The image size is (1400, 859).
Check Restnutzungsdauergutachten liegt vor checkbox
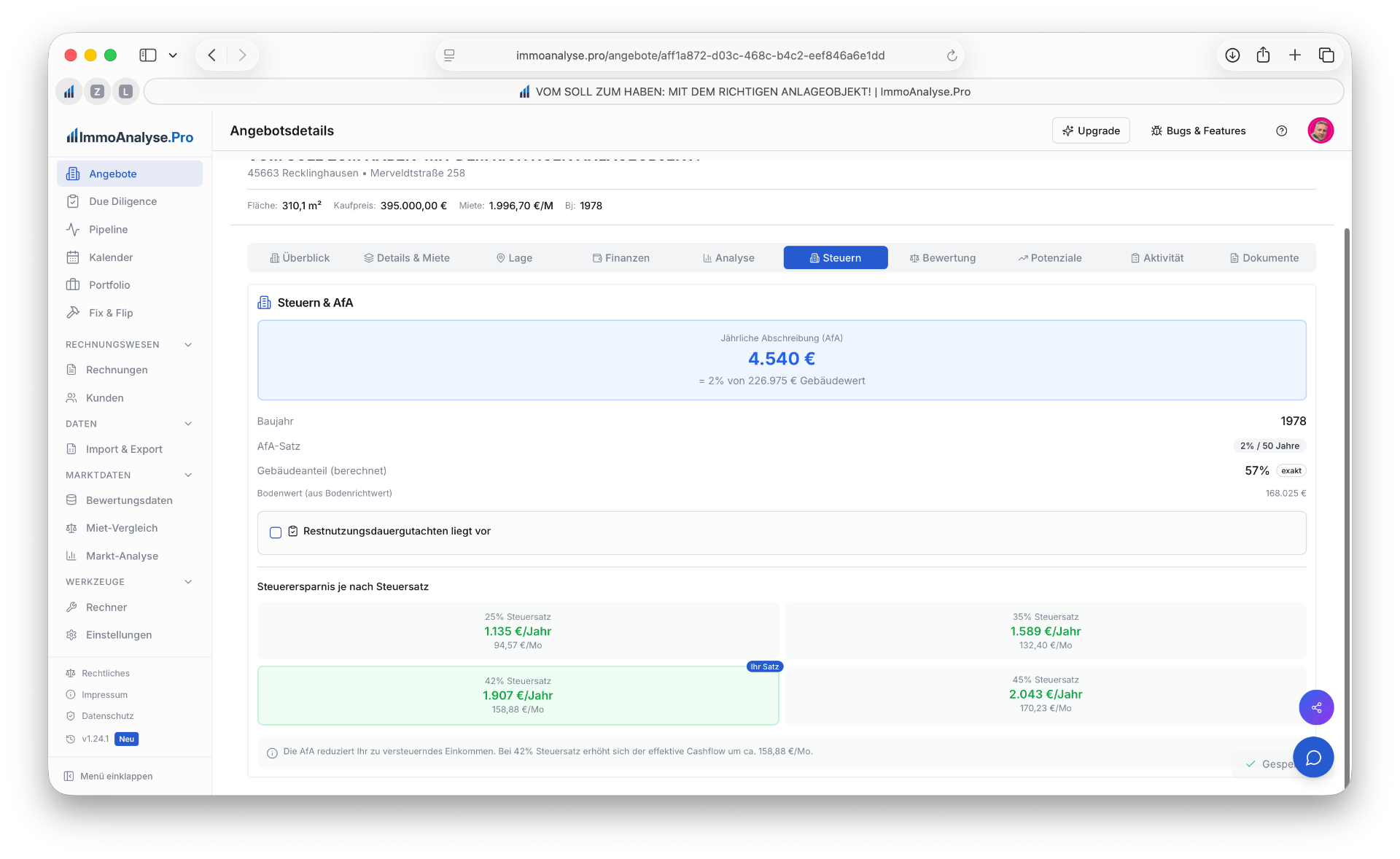(276, 532)
